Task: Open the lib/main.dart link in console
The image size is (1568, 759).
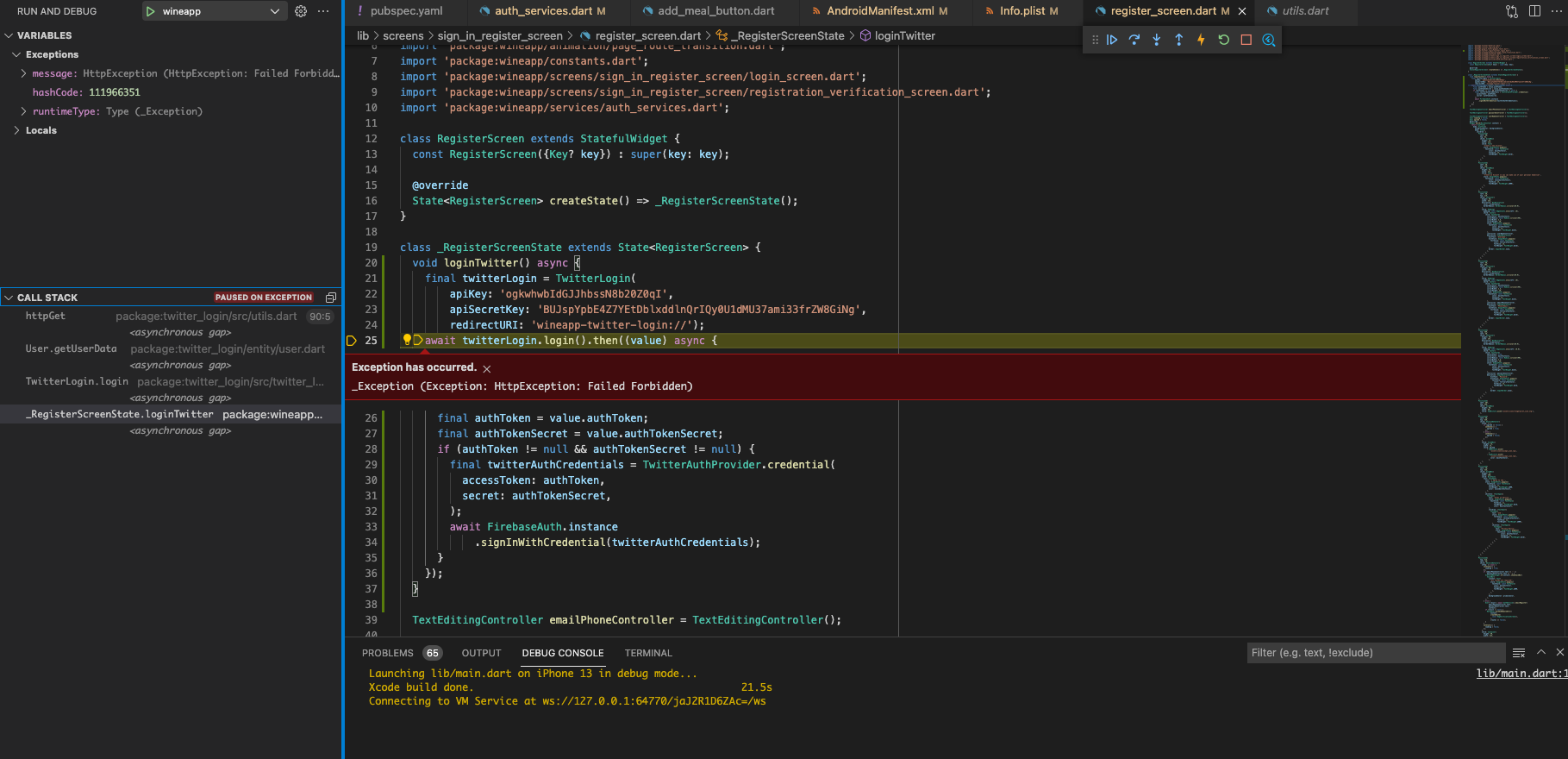Action: [x=1521, y=674]
